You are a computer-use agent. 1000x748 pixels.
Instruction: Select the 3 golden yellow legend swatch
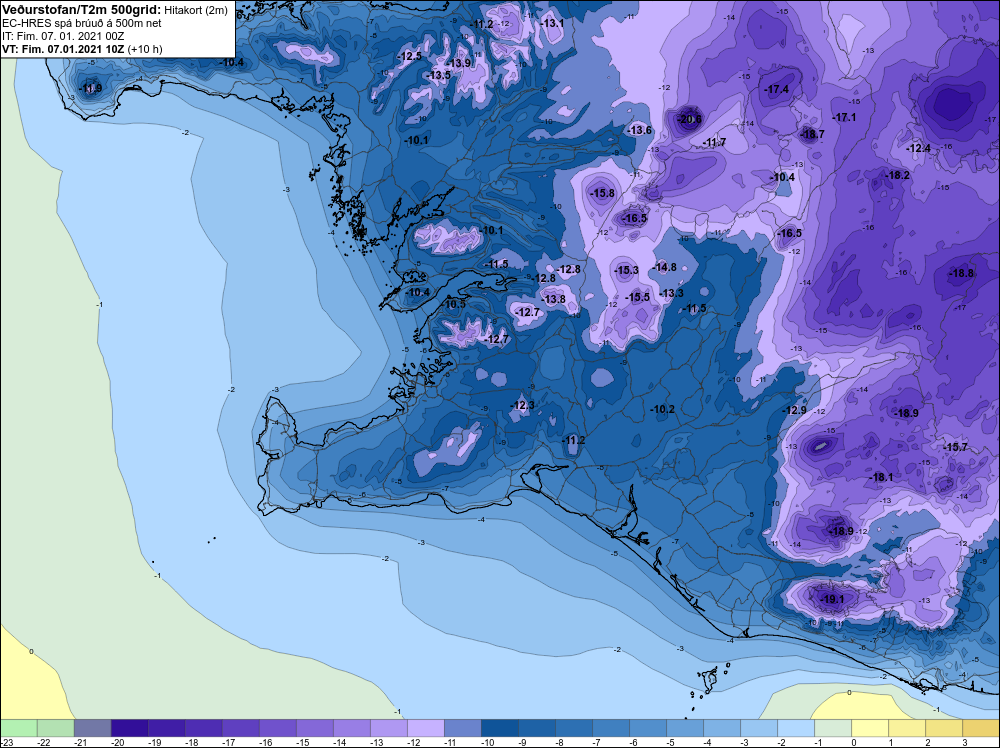[981, 728]
